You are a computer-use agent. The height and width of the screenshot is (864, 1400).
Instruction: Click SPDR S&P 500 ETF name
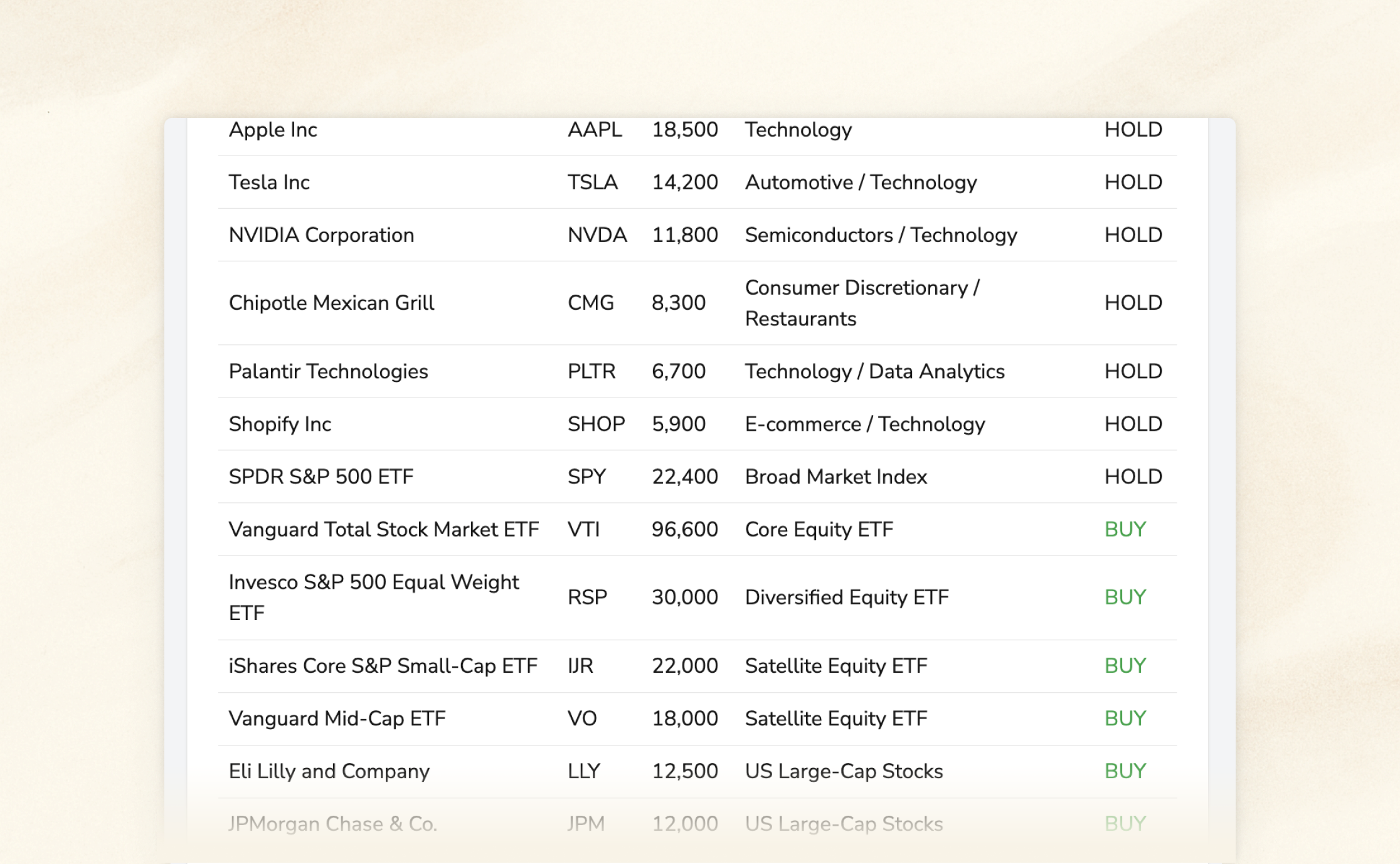321,477
